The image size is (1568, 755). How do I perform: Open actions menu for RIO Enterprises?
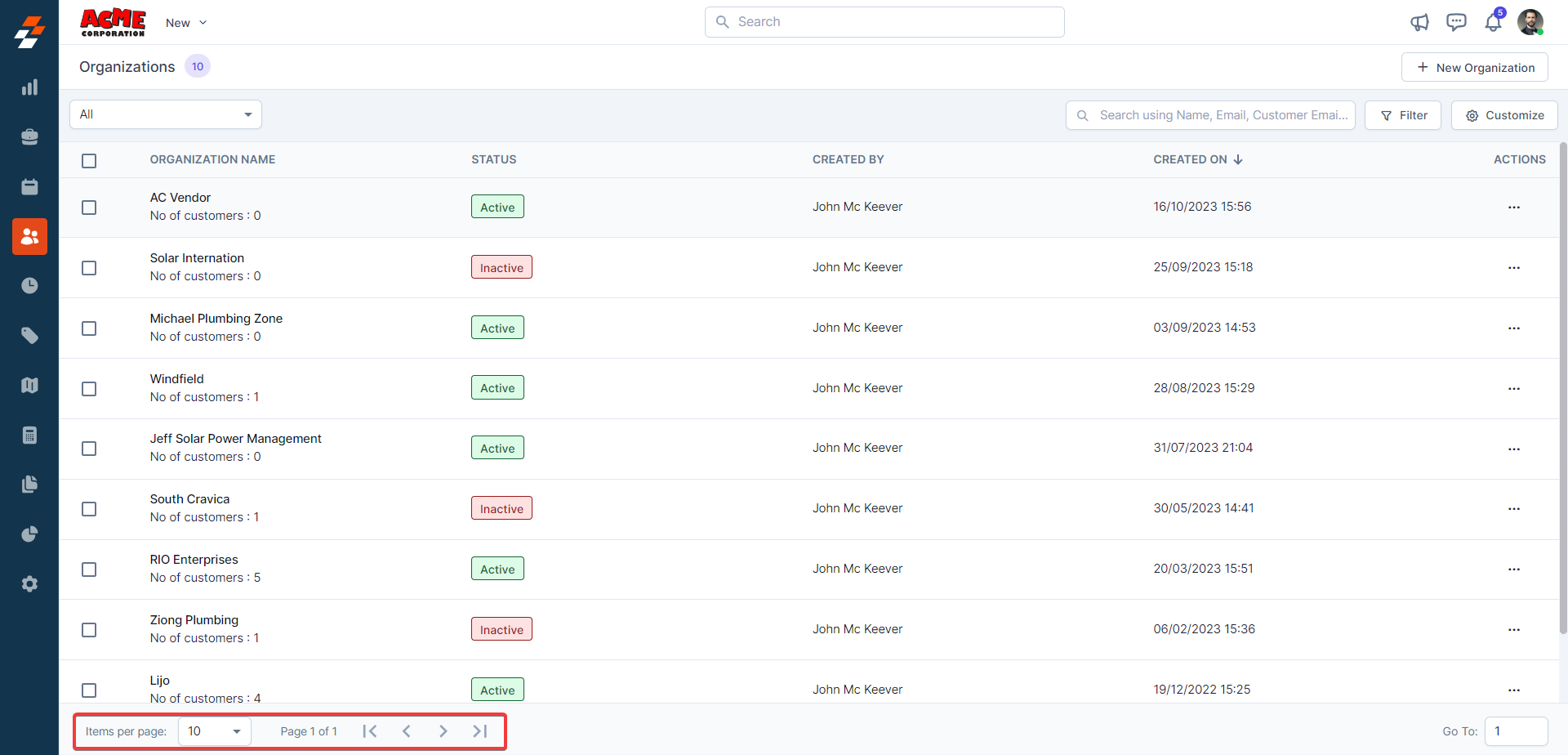click(x=1513, y=570)
